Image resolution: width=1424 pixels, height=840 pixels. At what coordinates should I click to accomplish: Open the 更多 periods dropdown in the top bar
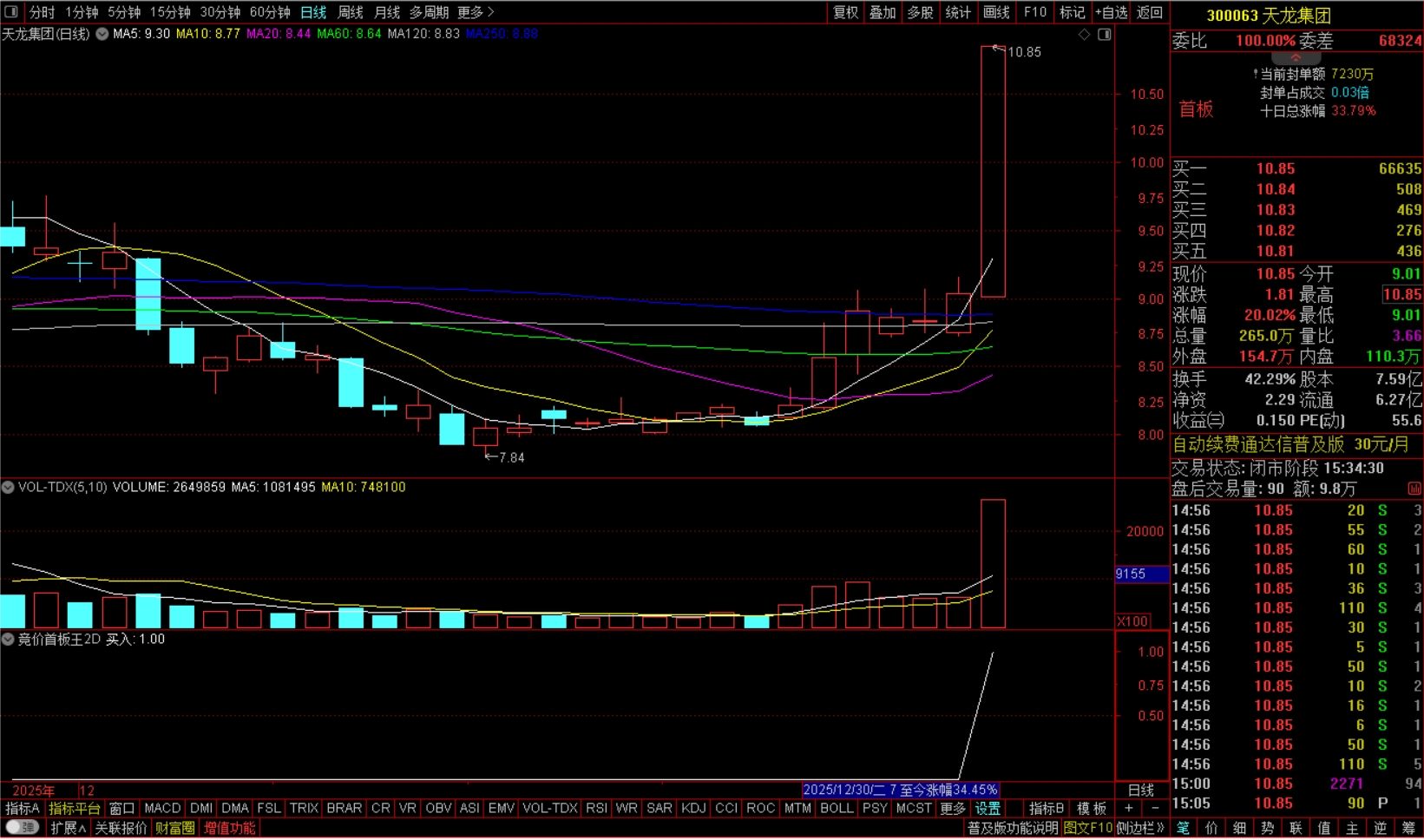[x=476, y=12]
